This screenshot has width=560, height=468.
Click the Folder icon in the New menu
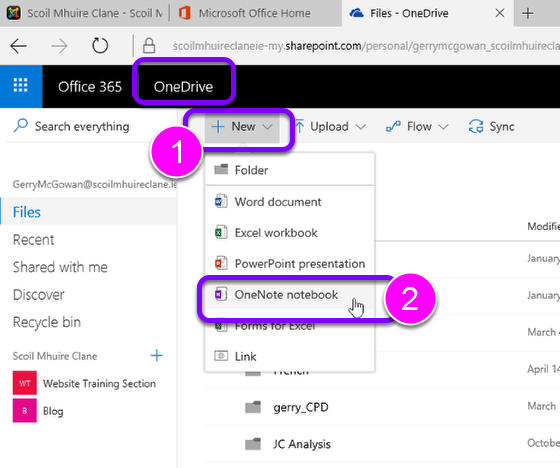(221, 169)
